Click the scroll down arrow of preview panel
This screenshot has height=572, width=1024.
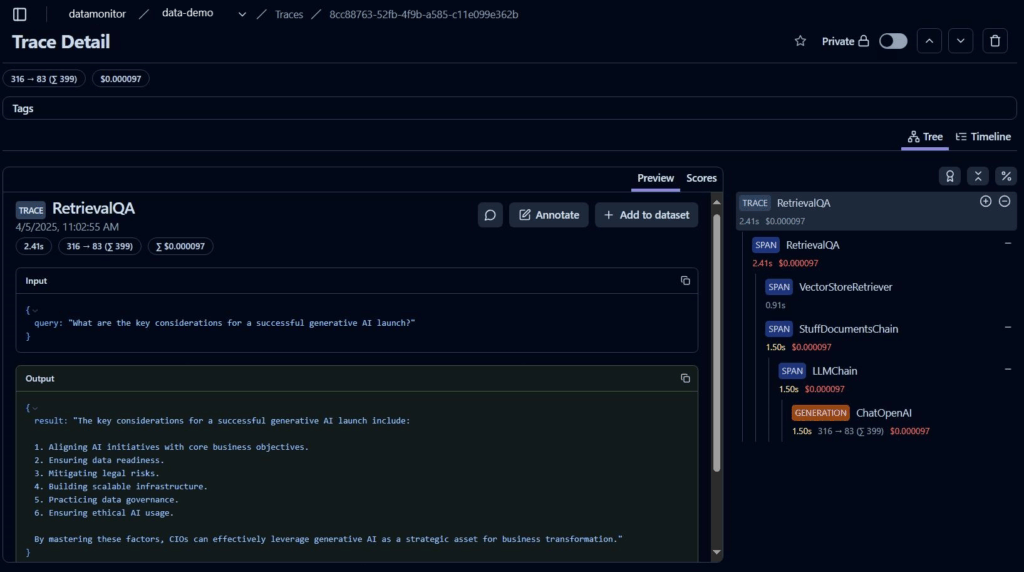coord(716,552)
